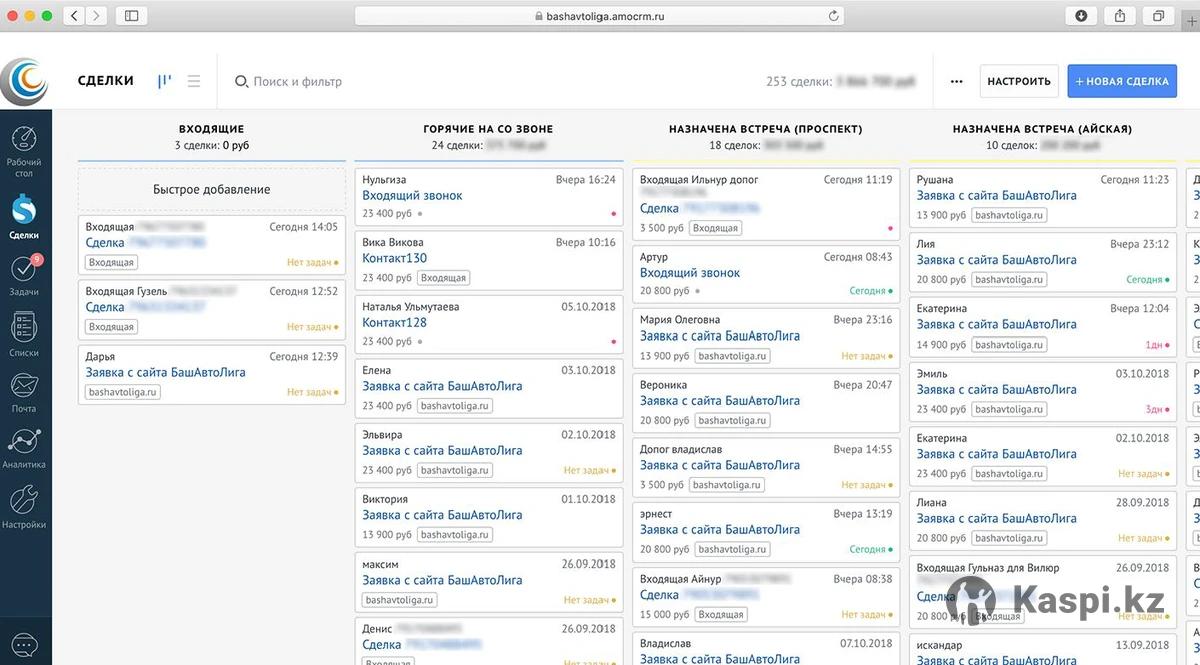Image resolution: width=1200 pixels, height=665 pixels.
Task: Create a new deal with Новая сделка
Action: tap(1121, 81)
